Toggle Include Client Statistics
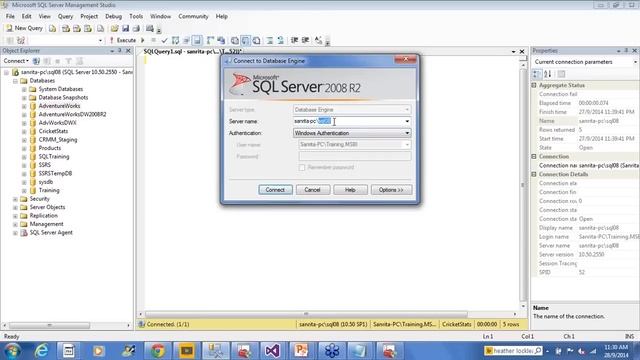 point(221,40)
